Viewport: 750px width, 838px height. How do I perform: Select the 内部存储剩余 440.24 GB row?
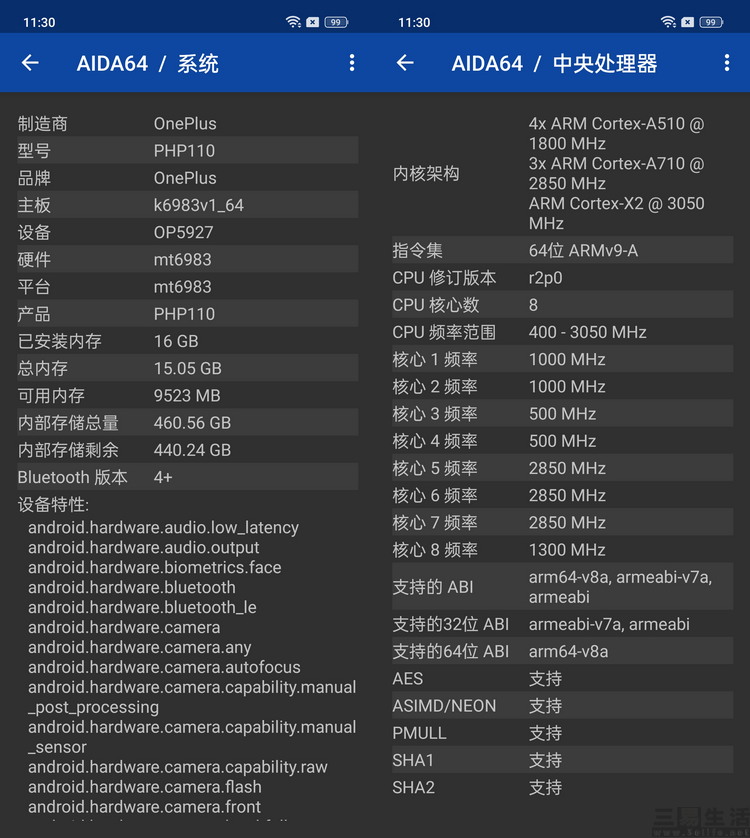tap(188, 450)
